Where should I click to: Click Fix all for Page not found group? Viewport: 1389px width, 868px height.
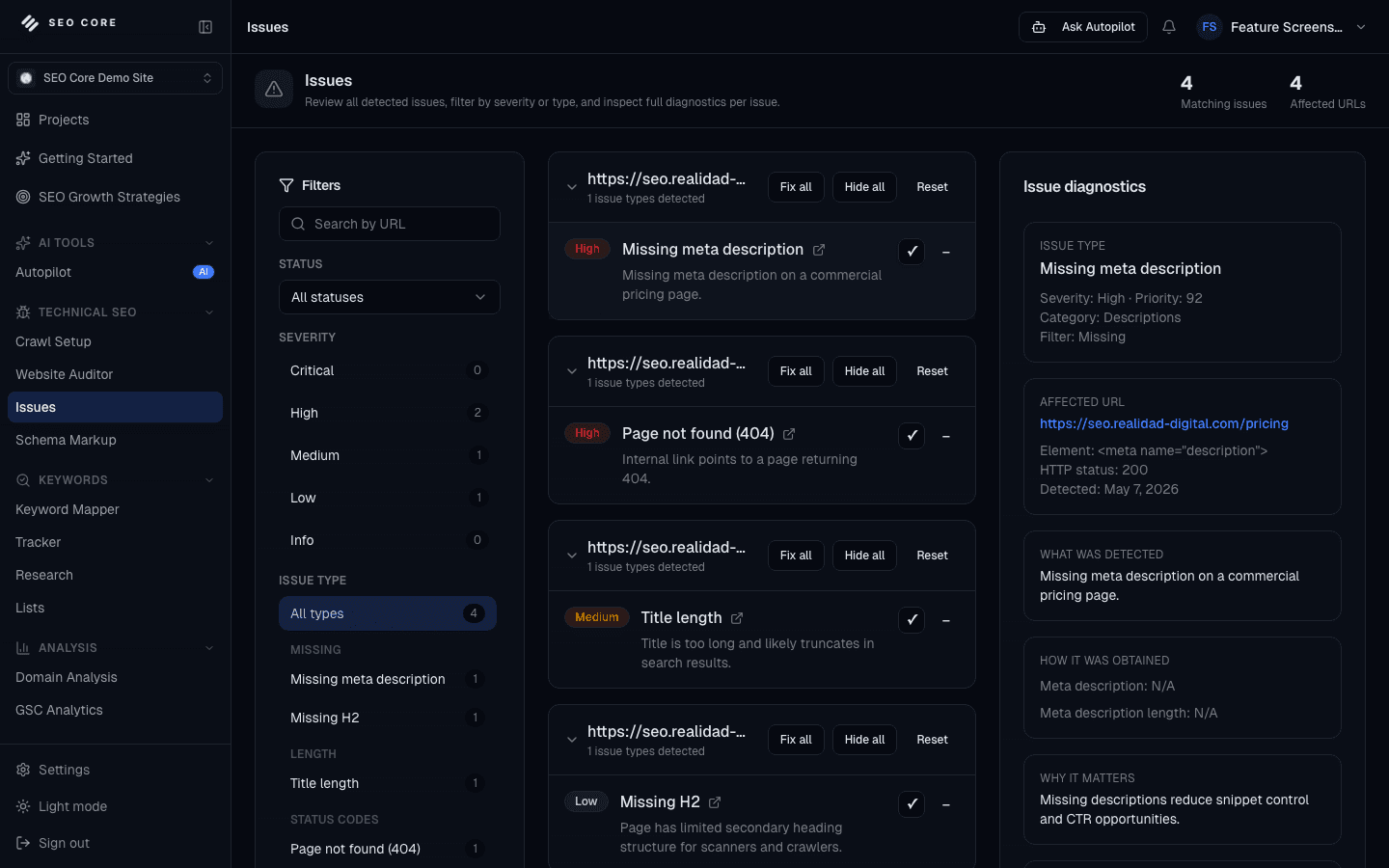click(x=796, y=371)
